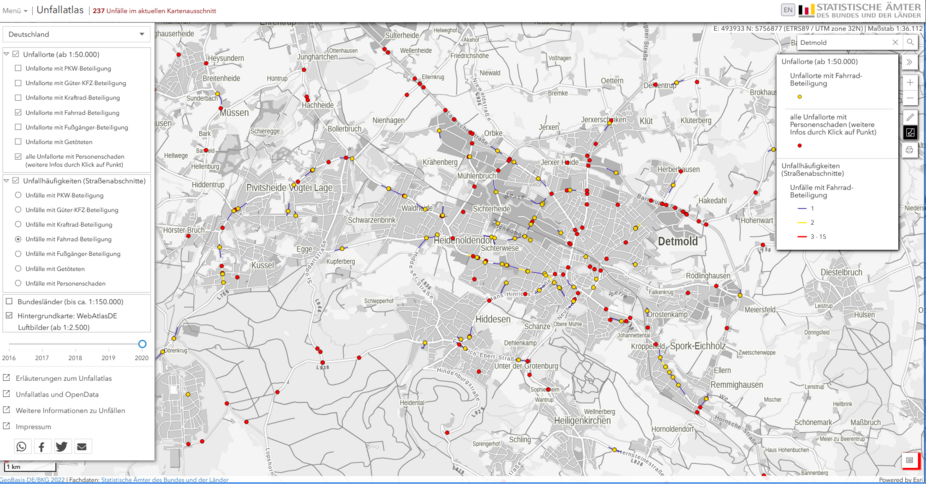The image size is (926, 484).
Task: Click Luftbilder (ab 1:2.500) text
Action: [53, 327]
